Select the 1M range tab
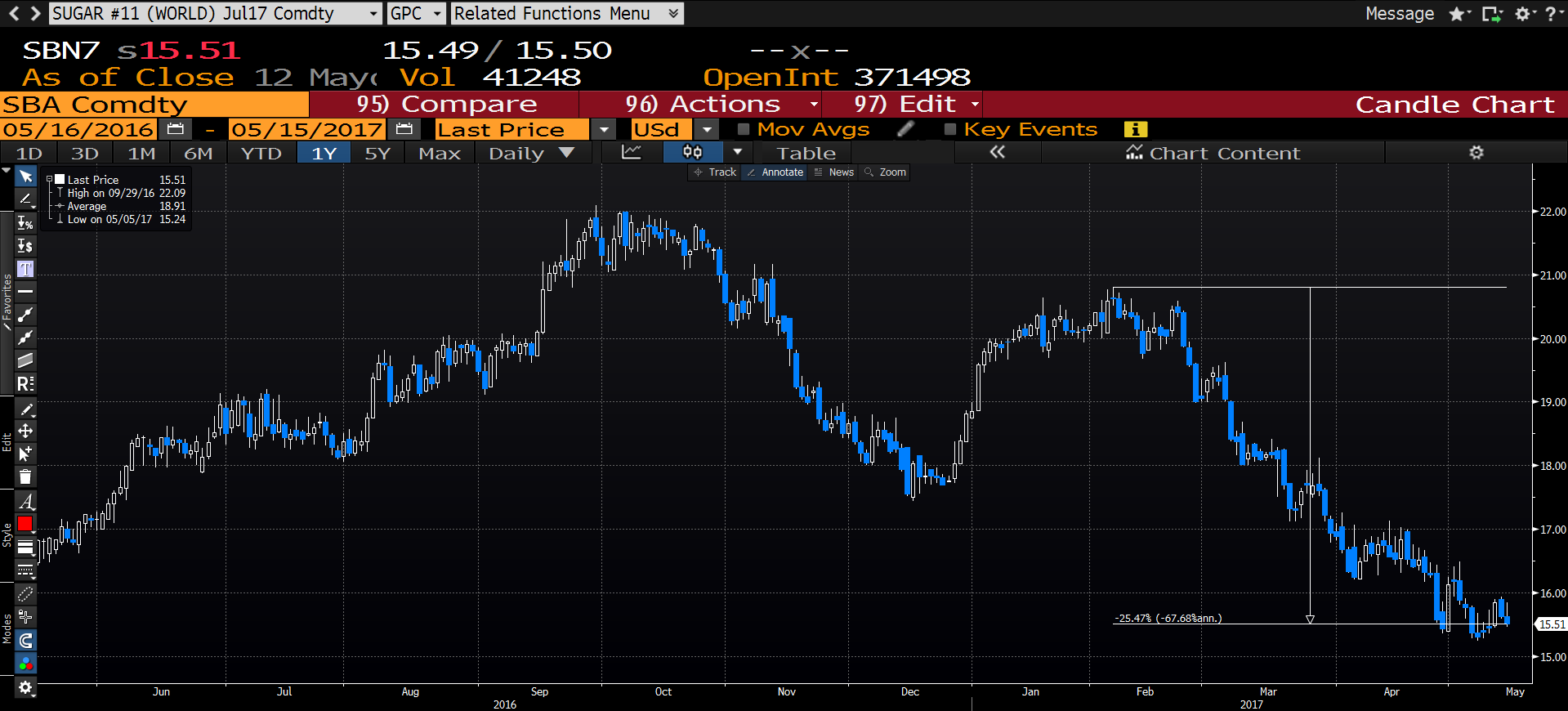 click(x=141, y=153)
